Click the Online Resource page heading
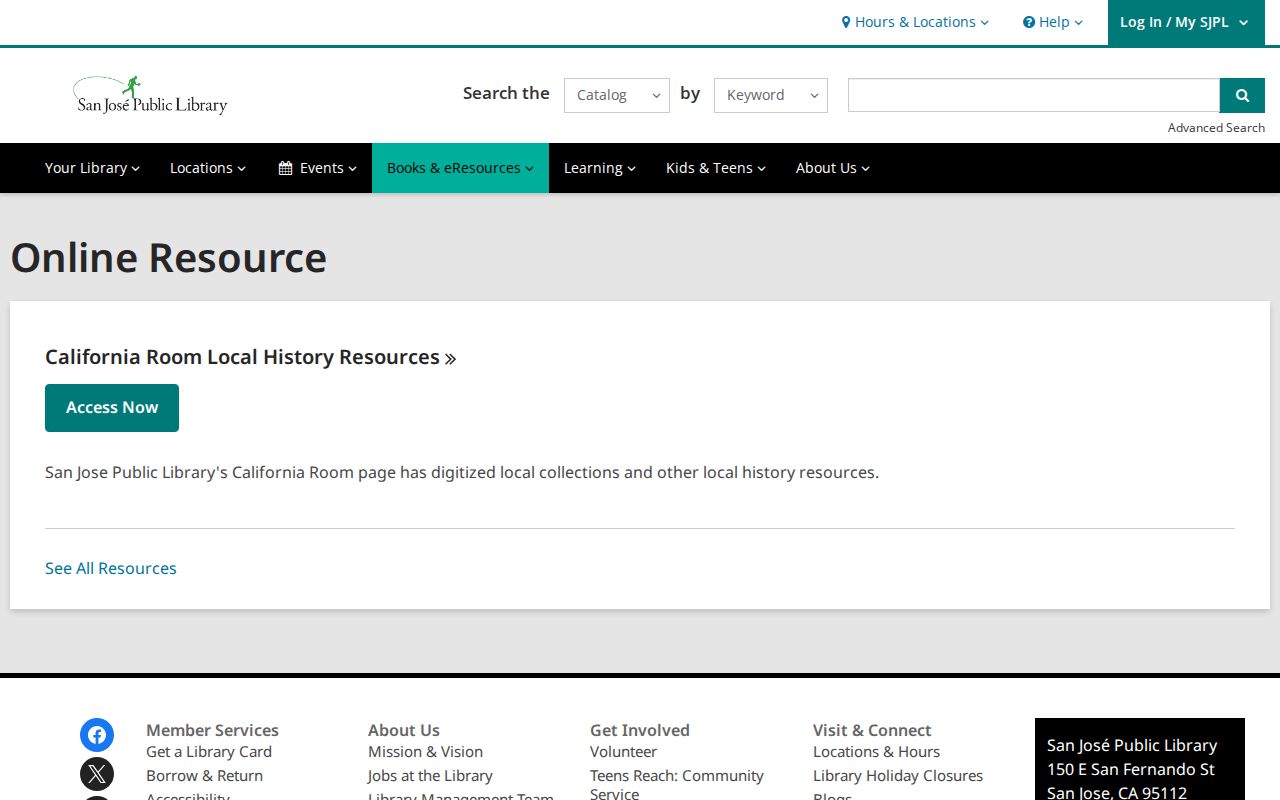This screenshot has height=800, width=1280. click(x=169, y=258)
